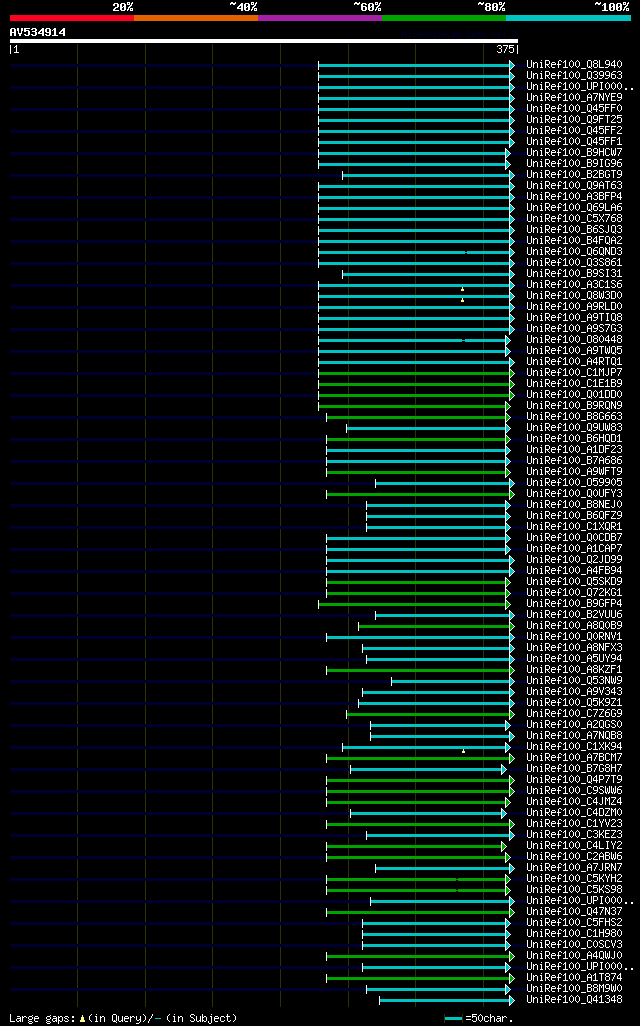Select the UniRef100_C3KEZ3 label
This screenshot has width=640, height=1026.
(x=575, y=835)
